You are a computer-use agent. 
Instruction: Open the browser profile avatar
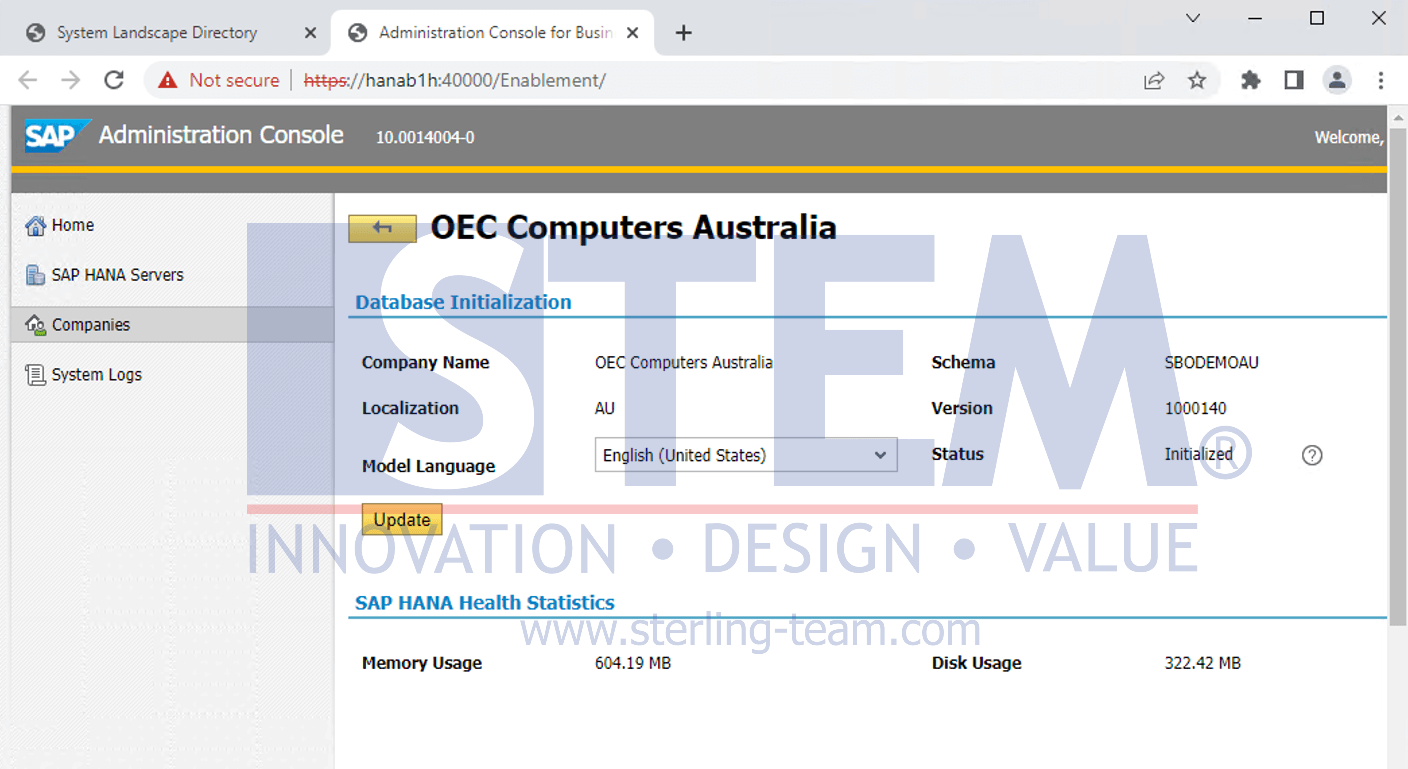(1337, 80)
